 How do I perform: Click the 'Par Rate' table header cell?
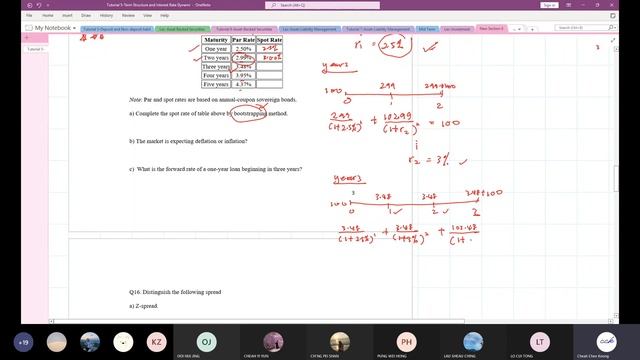pos(243,40)
